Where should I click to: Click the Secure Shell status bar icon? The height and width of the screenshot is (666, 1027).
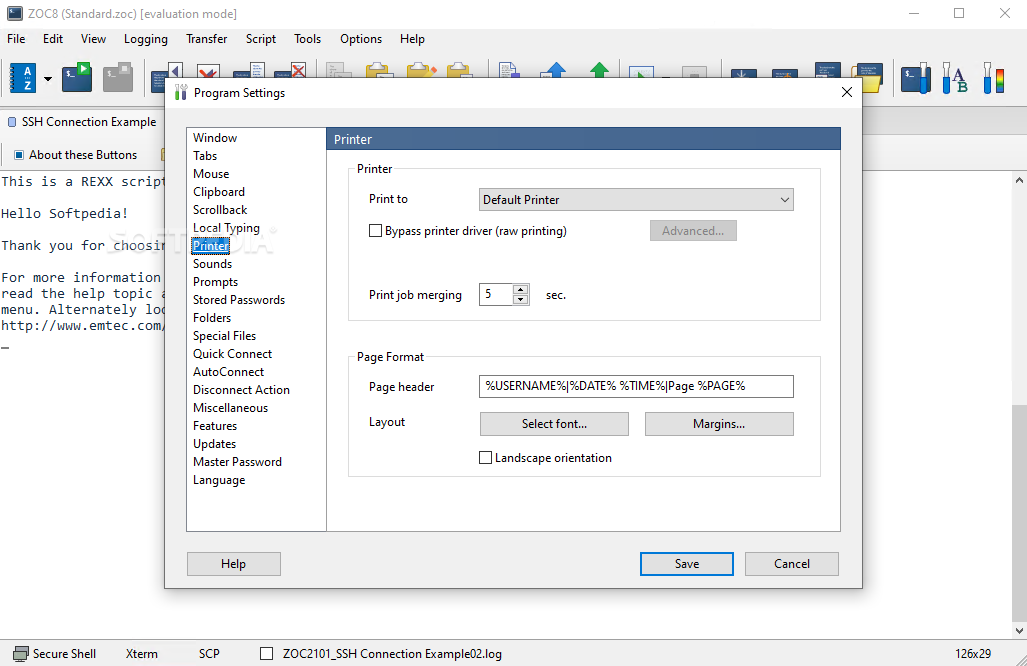tap(21, 654)
